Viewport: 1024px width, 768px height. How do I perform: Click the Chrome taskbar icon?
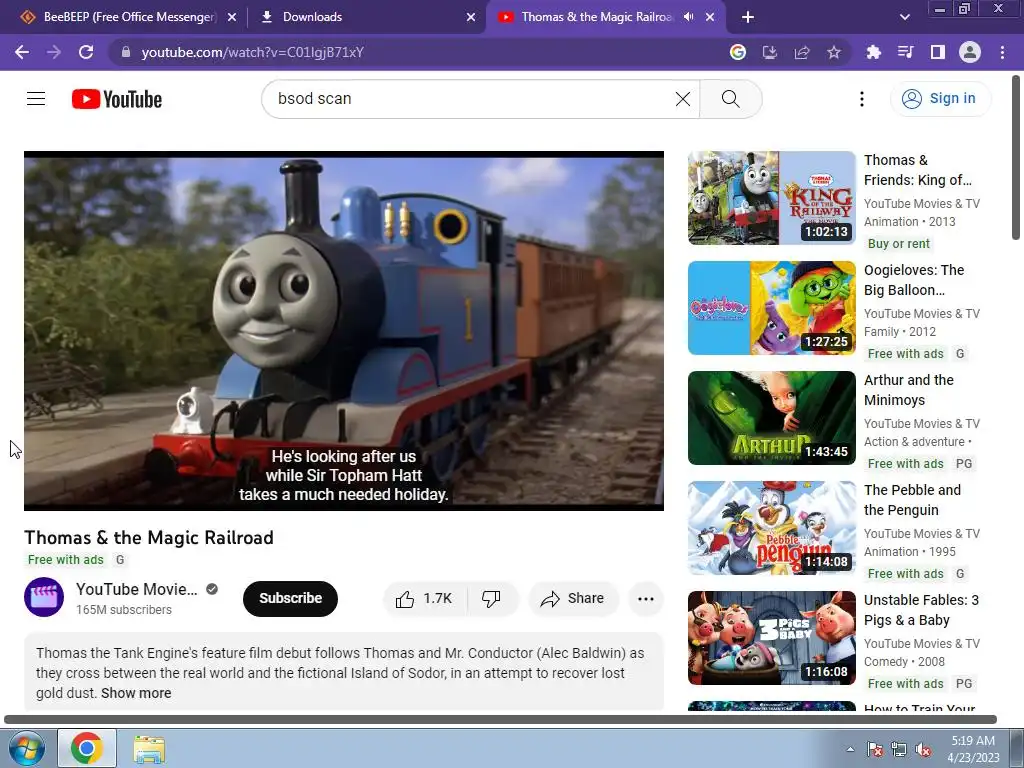(x=87, y=748)
